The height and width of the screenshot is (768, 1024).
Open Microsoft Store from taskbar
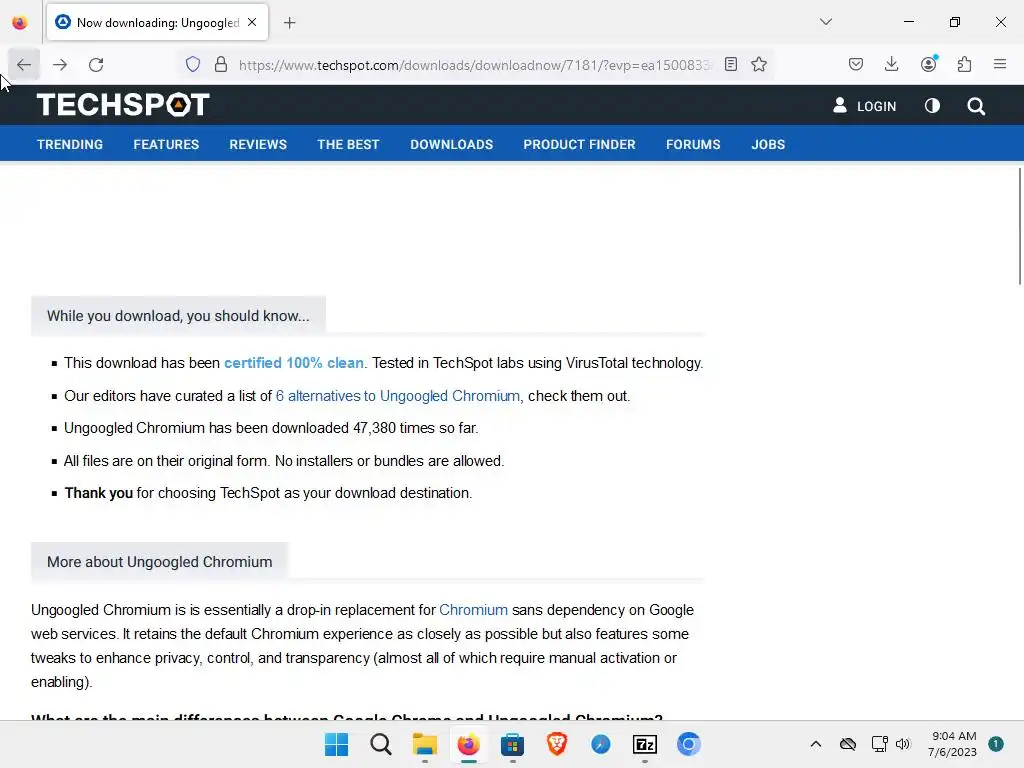[513, 744]
